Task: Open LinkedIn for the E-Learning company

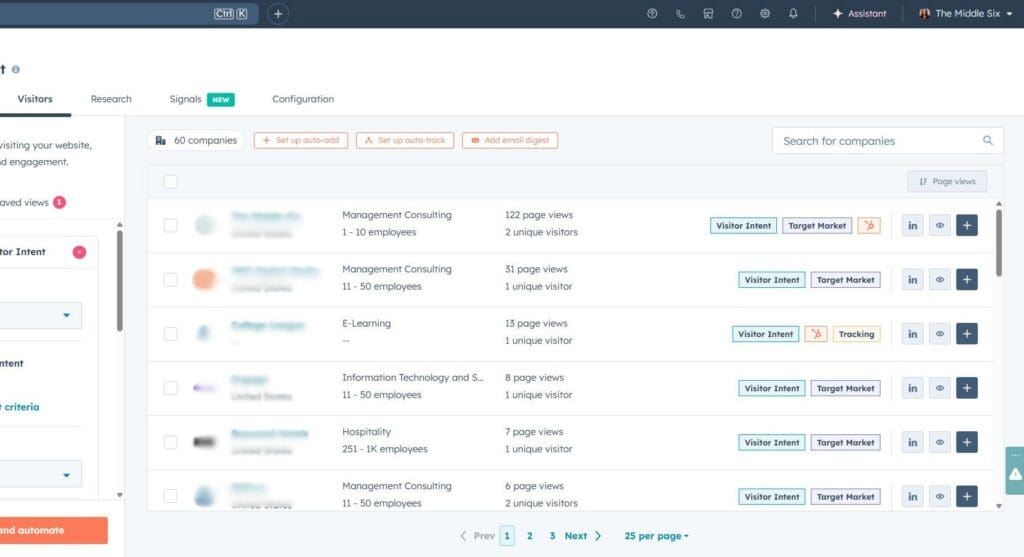Action: (x=912, y=334)
